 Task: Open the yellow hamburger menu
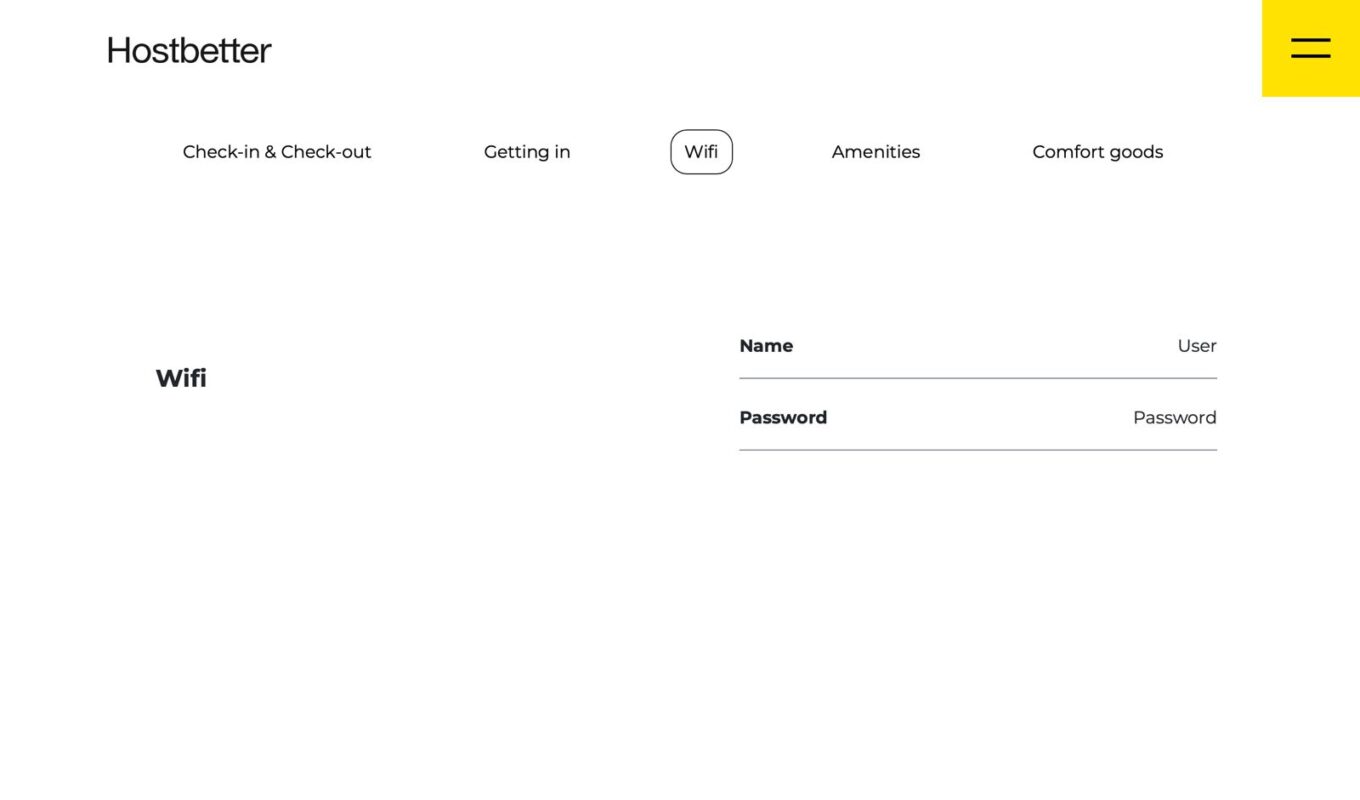1310,48
